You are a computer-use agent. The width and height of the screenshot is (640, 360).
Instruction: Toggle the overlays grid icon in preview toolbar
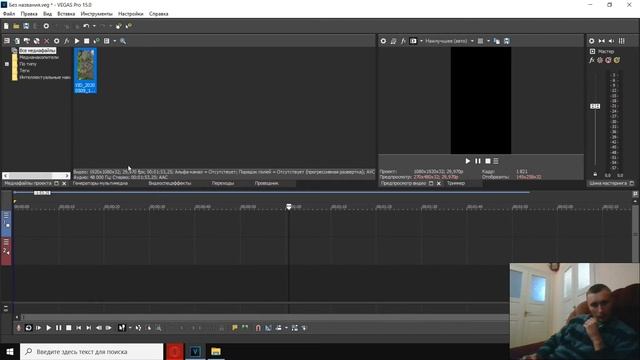pos(480,41)
